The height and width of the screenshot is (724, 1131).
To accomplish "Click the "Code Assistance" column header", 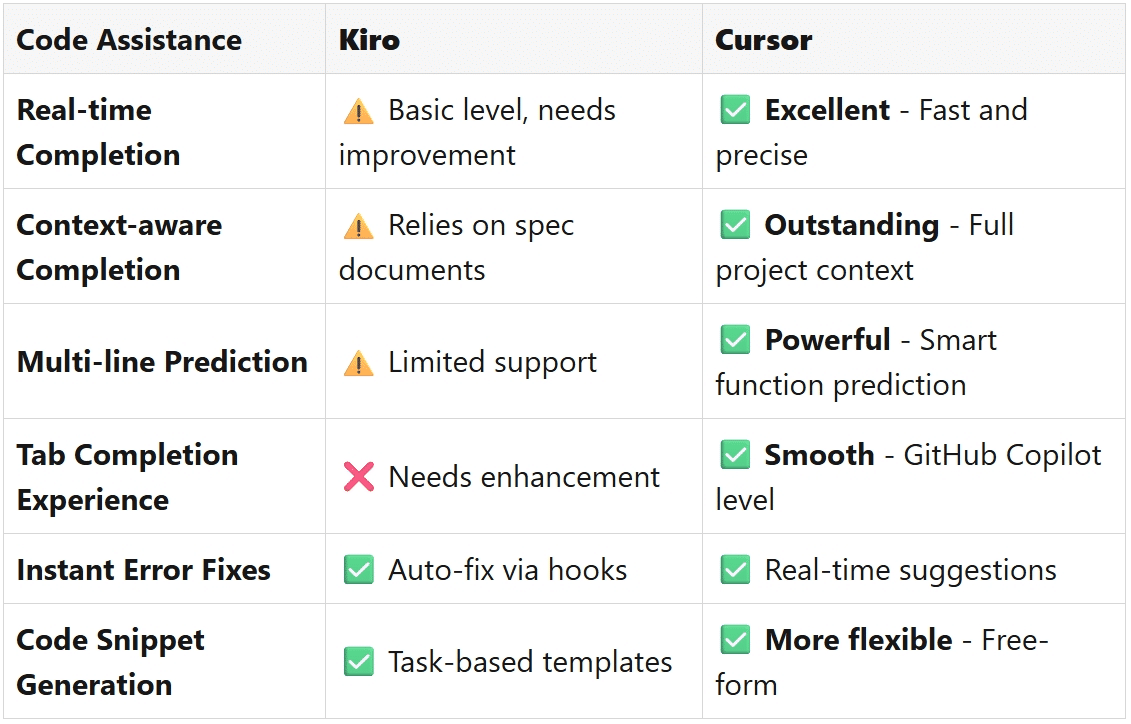I will (129, 40).
